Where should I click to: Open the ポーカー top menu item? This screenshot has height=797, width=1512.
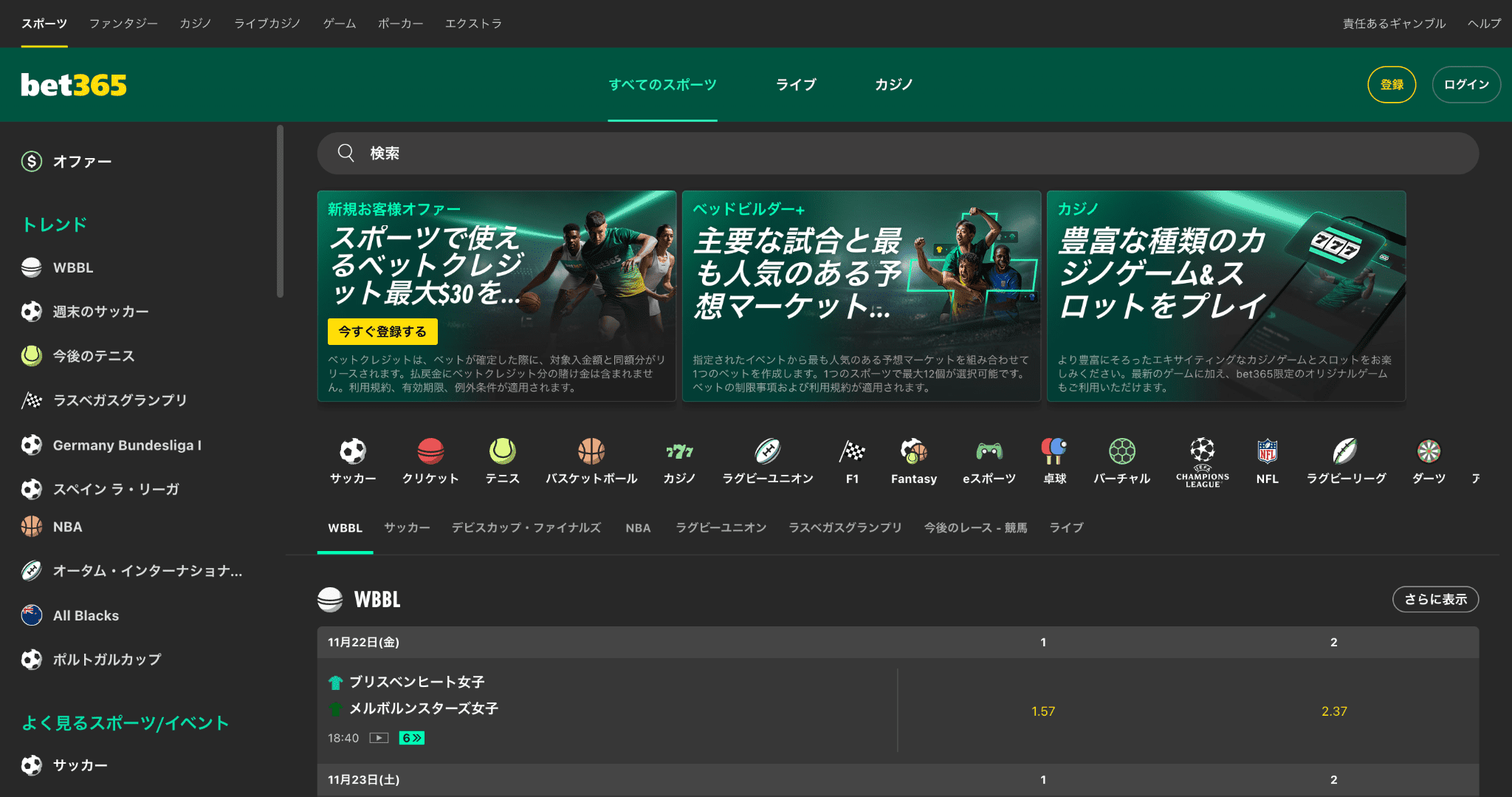[401, 24]
